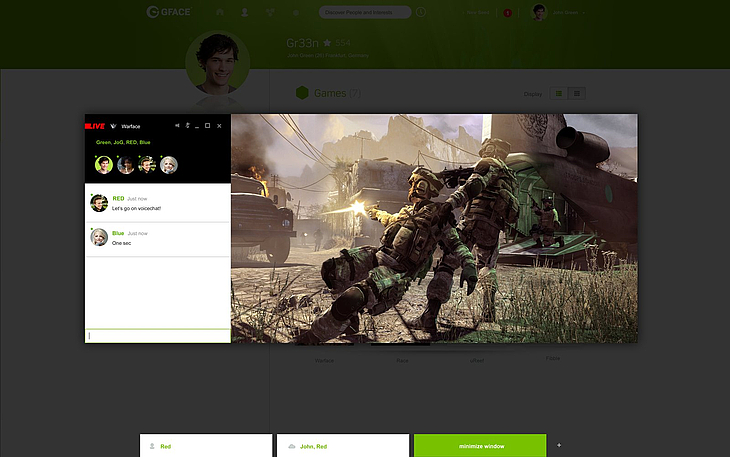Viewport: 730px width, 457px height.
Task: Click the Warface live game stream view
Action: tap(434, 228)
